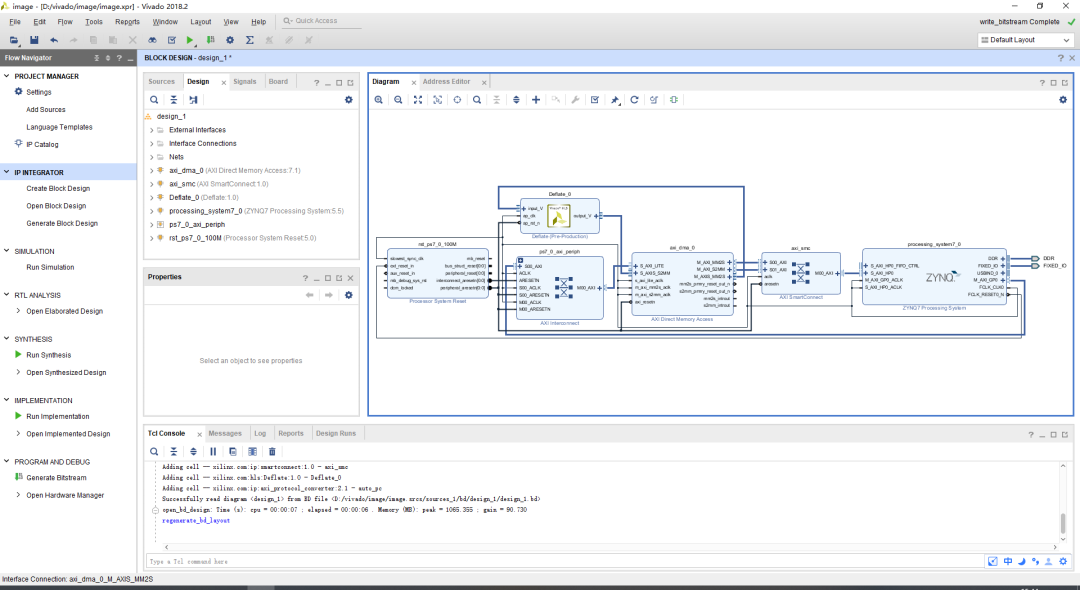1080x590 pixels.
Task: Click the Save icon in main toolbar
Action: 34,40
